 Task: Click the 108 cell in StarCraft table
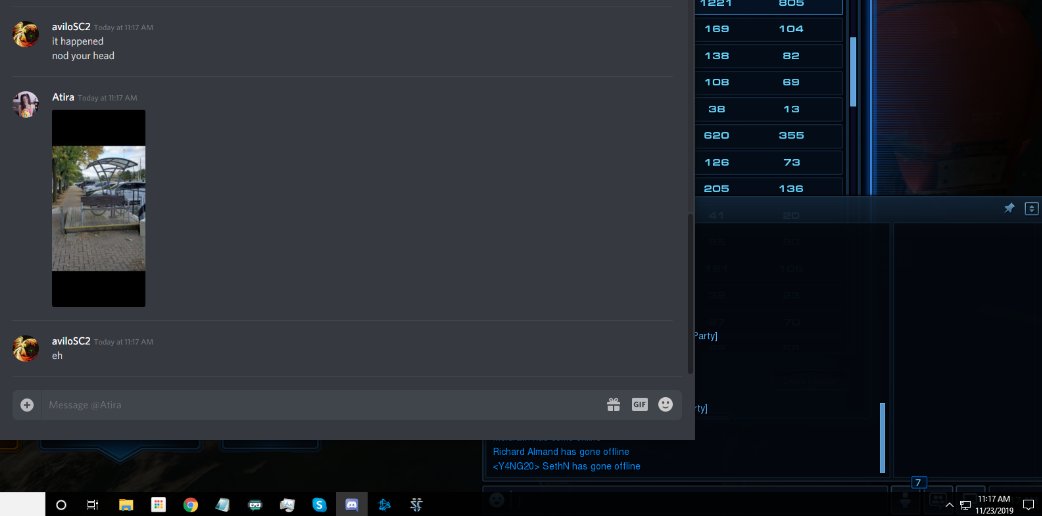click(x=716, y=82)
